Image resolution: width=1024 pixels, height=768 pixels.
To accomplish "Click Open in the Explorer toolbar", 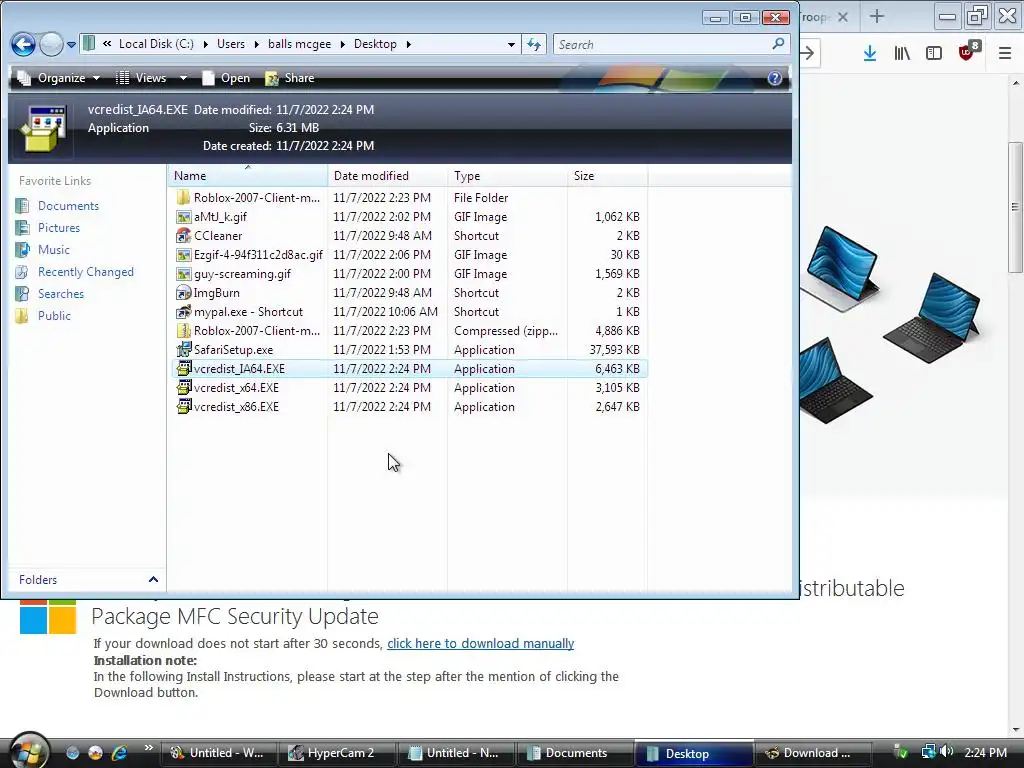I will pyautogui.click(x=226, y=78).
